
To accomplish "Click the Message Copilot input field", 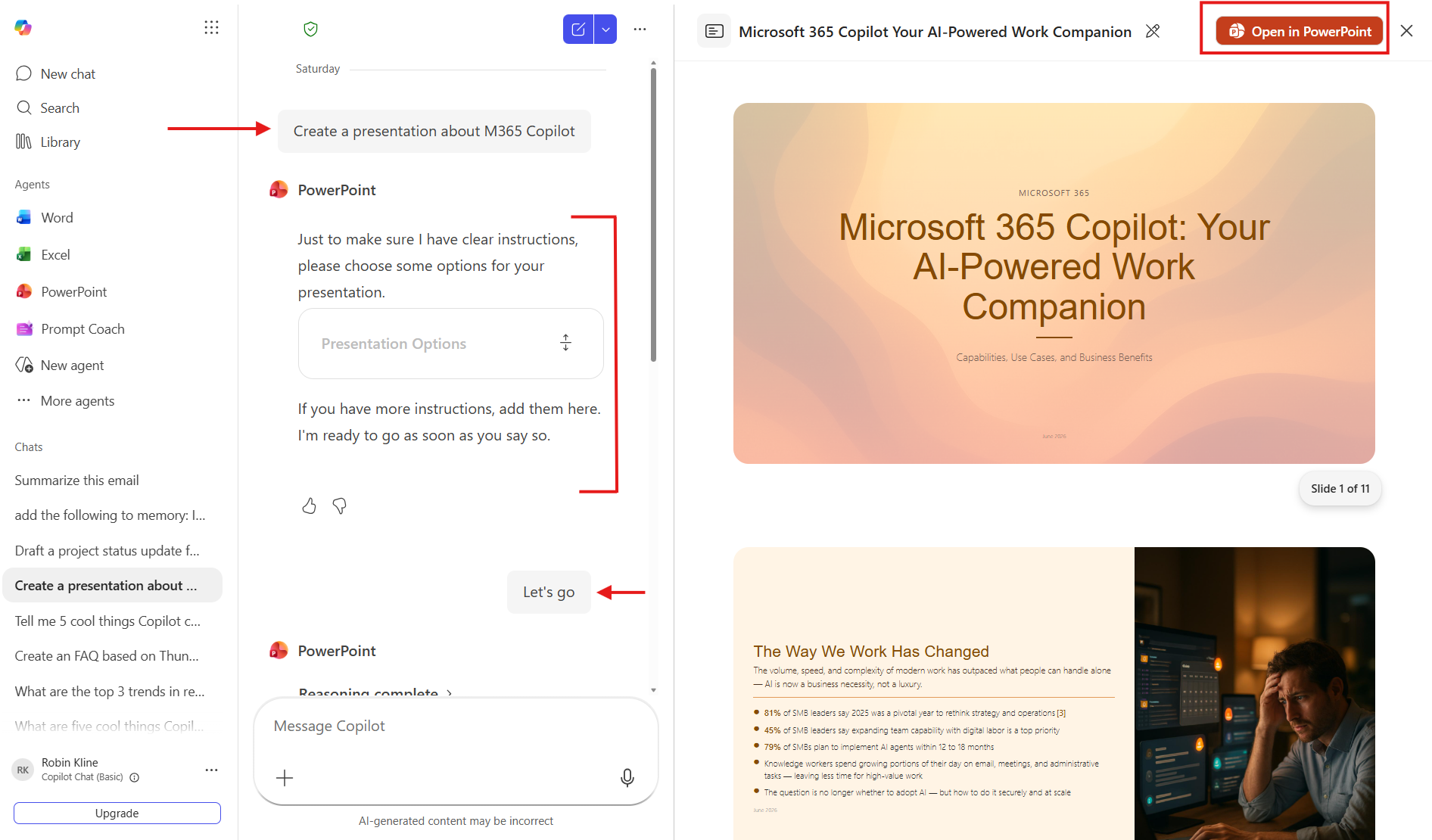I will 456,726.
